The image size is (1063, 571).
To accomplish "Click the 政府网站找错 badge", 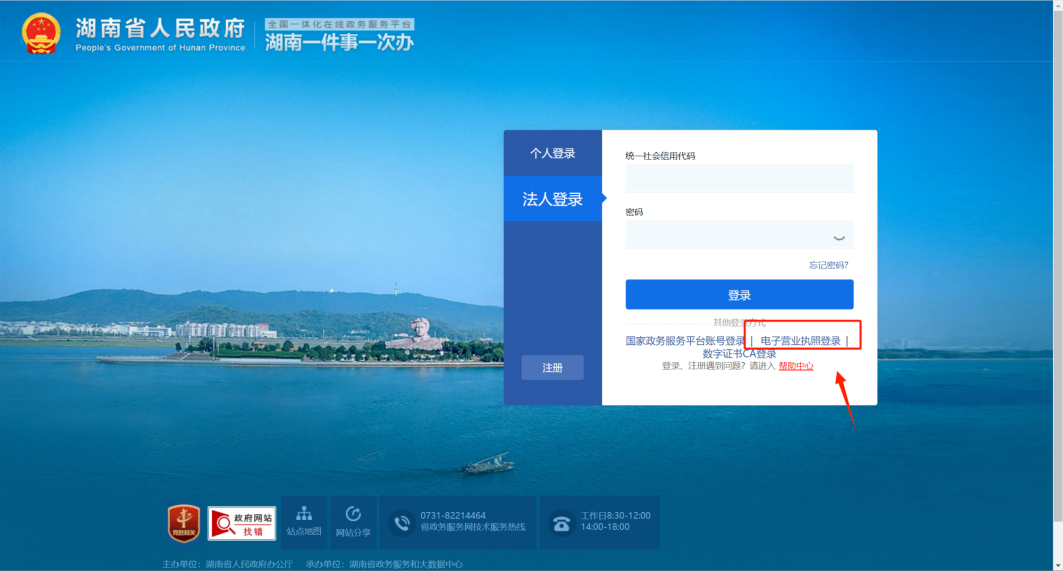I will pyautogui.click(x=242, y=523).
